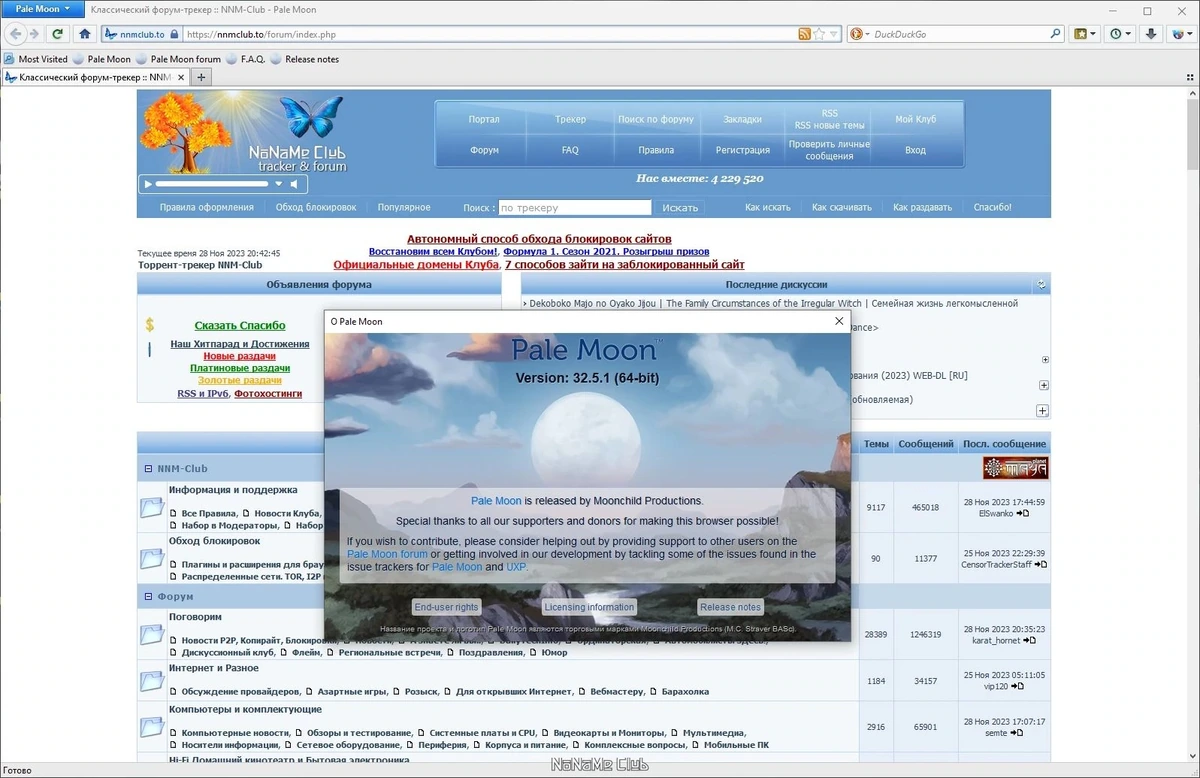Open Обход блокировок in the blue bar
Screen dimensions: 1200x778
(316, 207)
